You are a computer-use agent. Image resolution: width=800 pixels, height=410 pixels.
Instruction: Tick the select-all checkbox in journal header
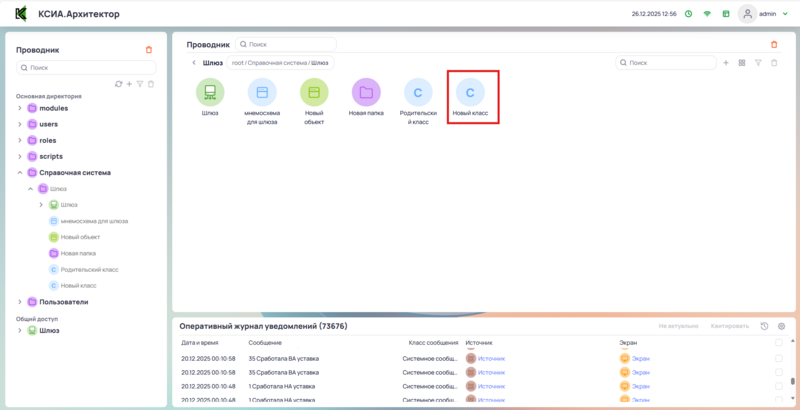779,342
